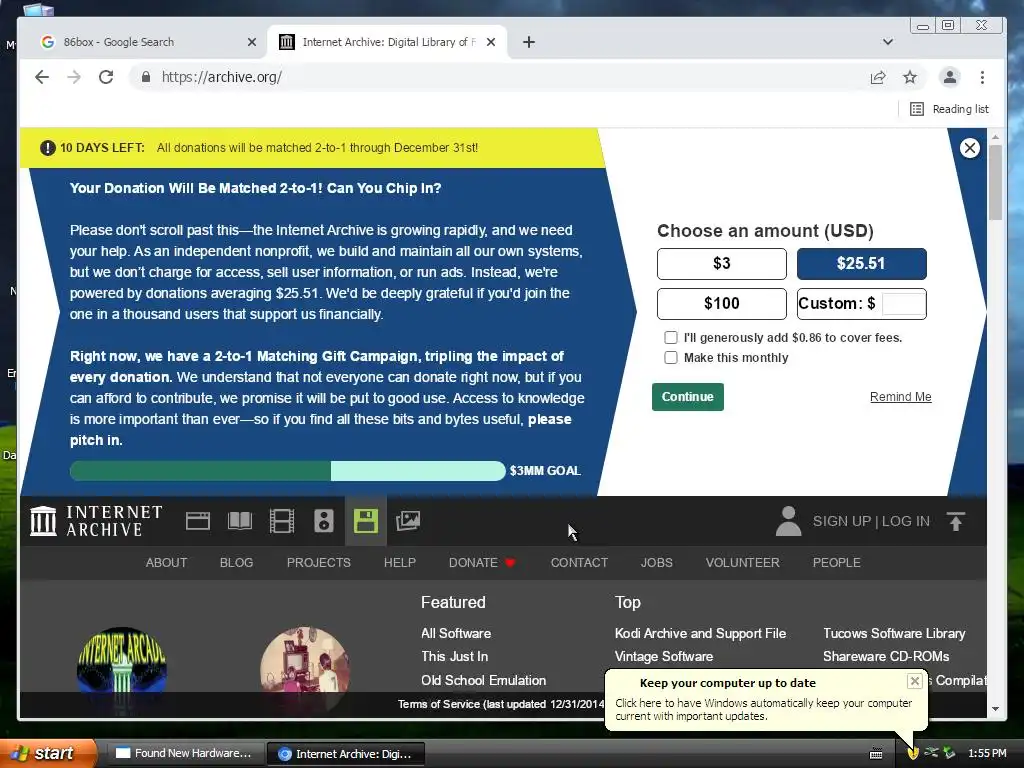Image resolution: width=1024 pixels, height=768 pixels.
Task: Check the add $0.86 to cover fees box
Action: tap(671, 338)
